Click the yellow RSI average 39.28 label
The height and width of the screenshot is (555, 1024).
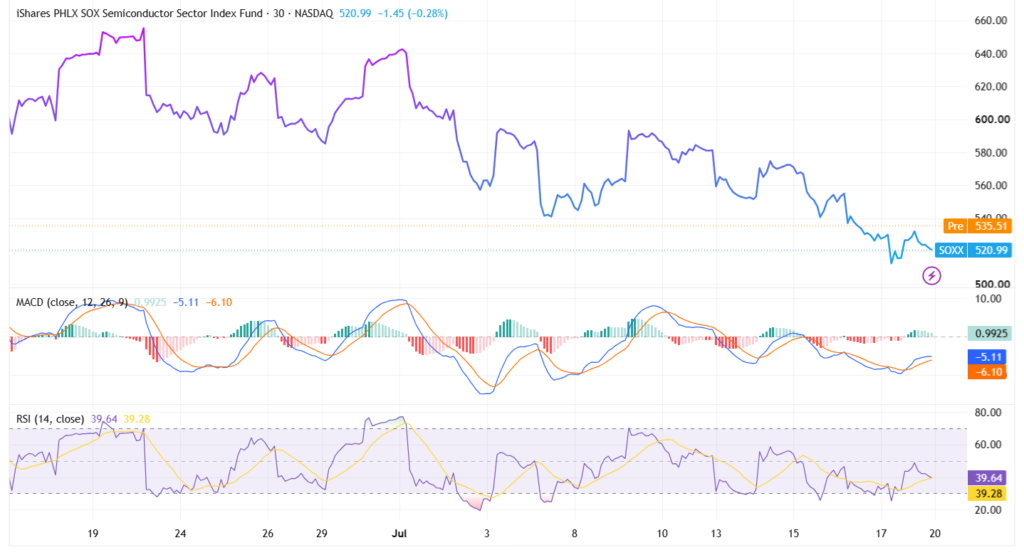[x=987, y=493]
